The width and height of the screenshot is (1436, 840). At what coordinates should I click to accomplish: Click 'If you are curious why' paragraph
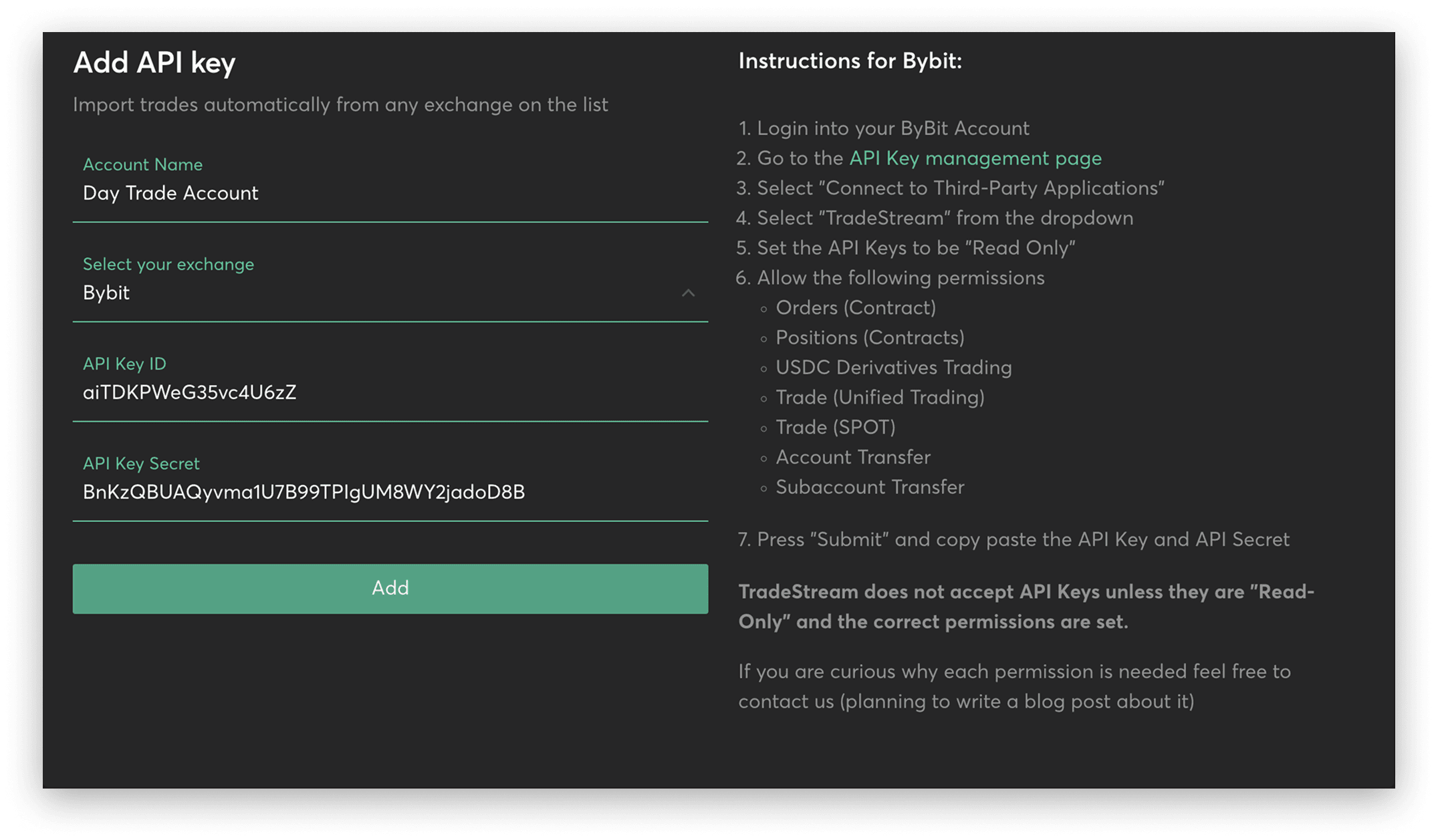pyautogui.click(x=1015, y=686)
